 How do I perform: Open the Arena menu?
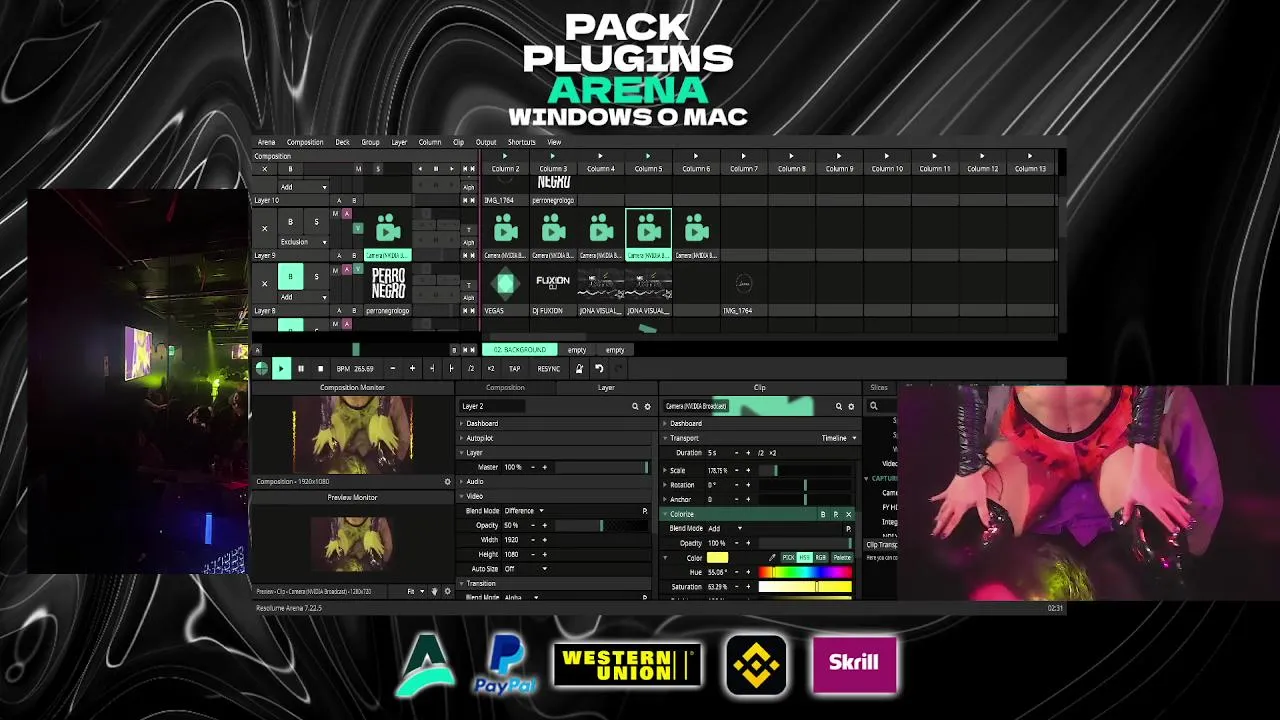(x=266, y=142)
